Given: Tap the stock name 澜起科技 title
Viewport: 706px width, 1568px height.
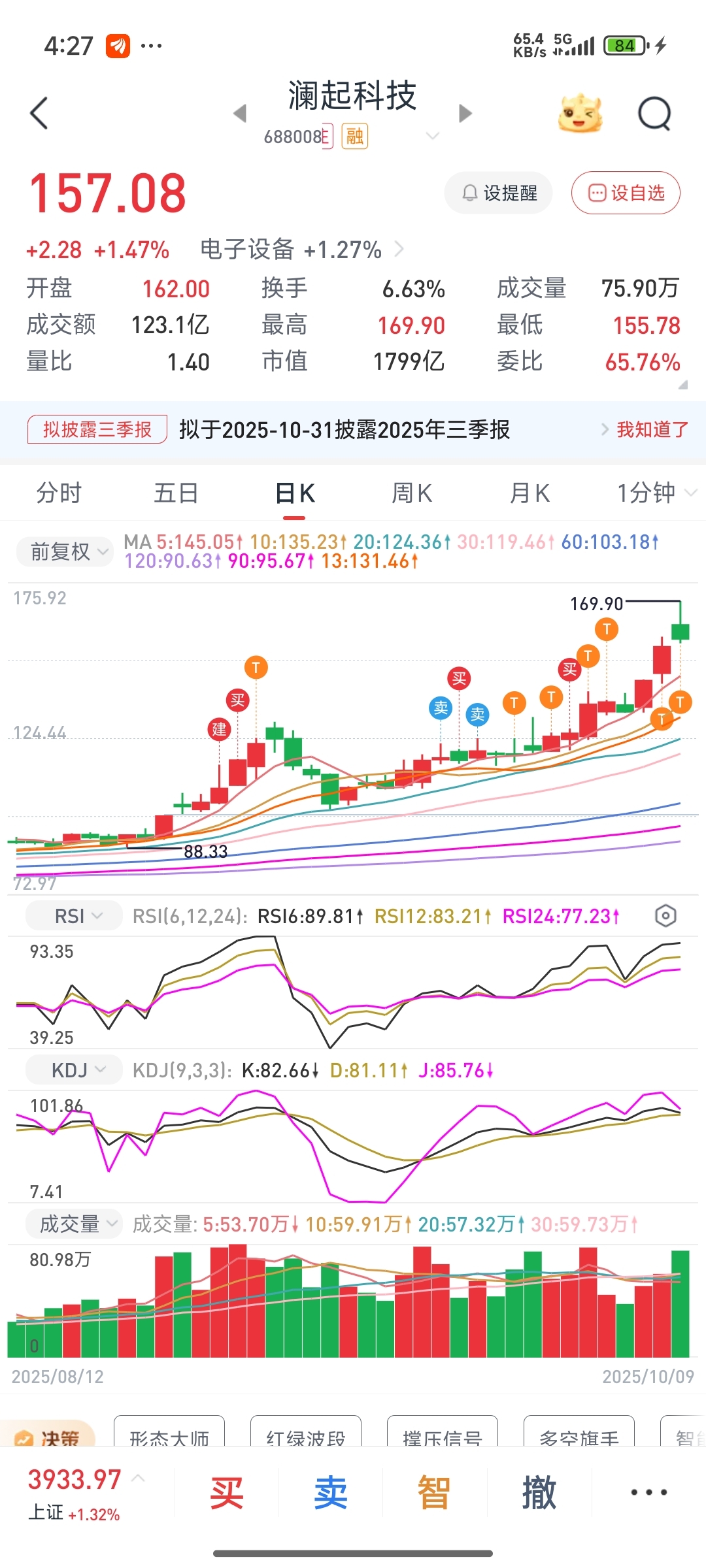Looking at the screenshot, I should click(352, 96).
